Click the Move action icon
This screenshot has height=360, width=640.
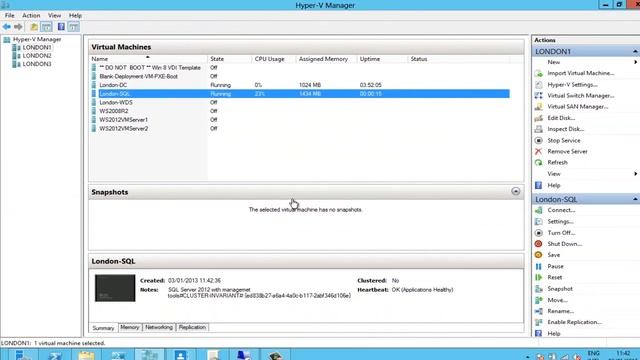tap(539, 300)
